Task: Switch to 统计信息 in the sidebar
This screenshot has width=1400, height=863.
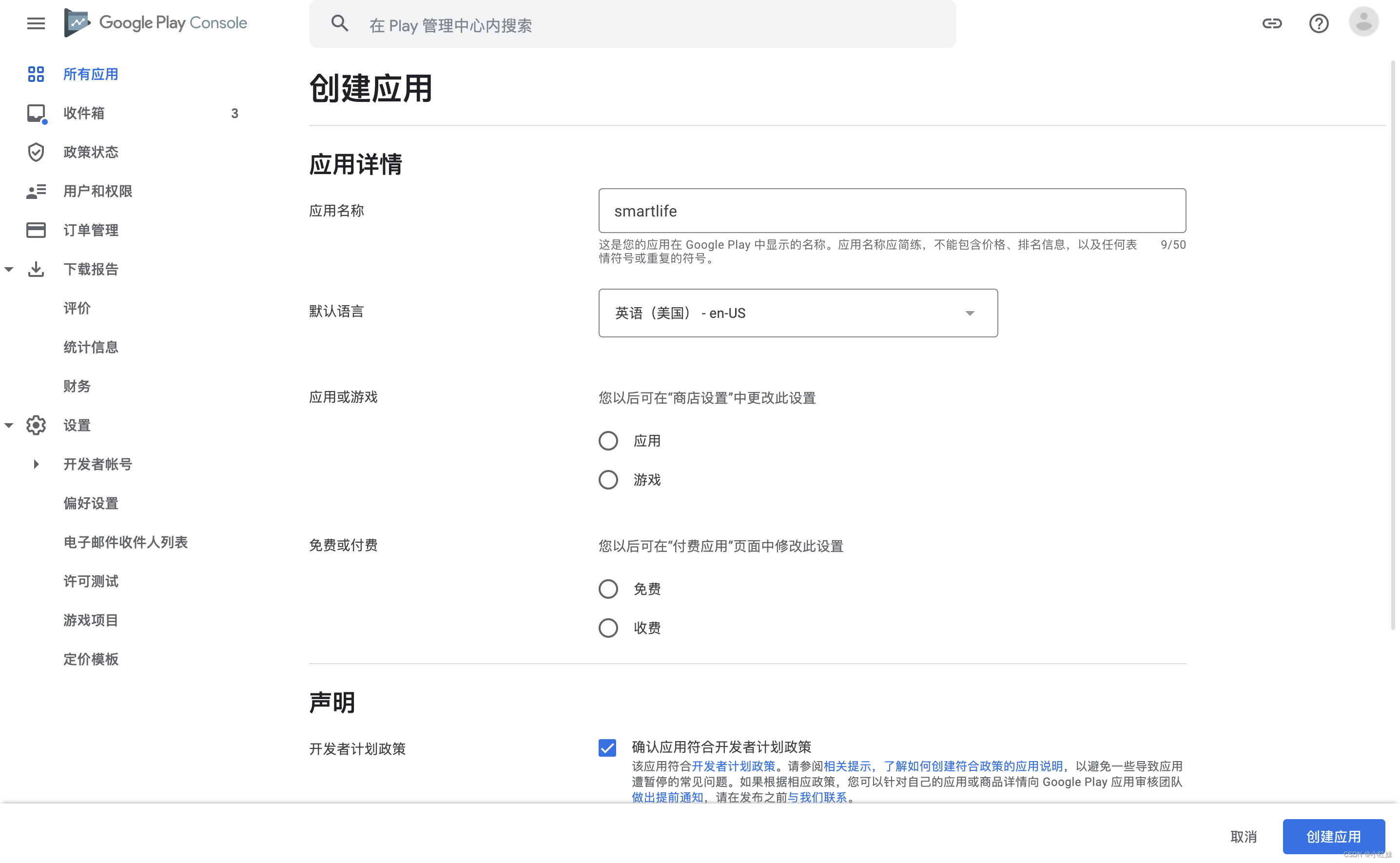Action: pos(91,347)
